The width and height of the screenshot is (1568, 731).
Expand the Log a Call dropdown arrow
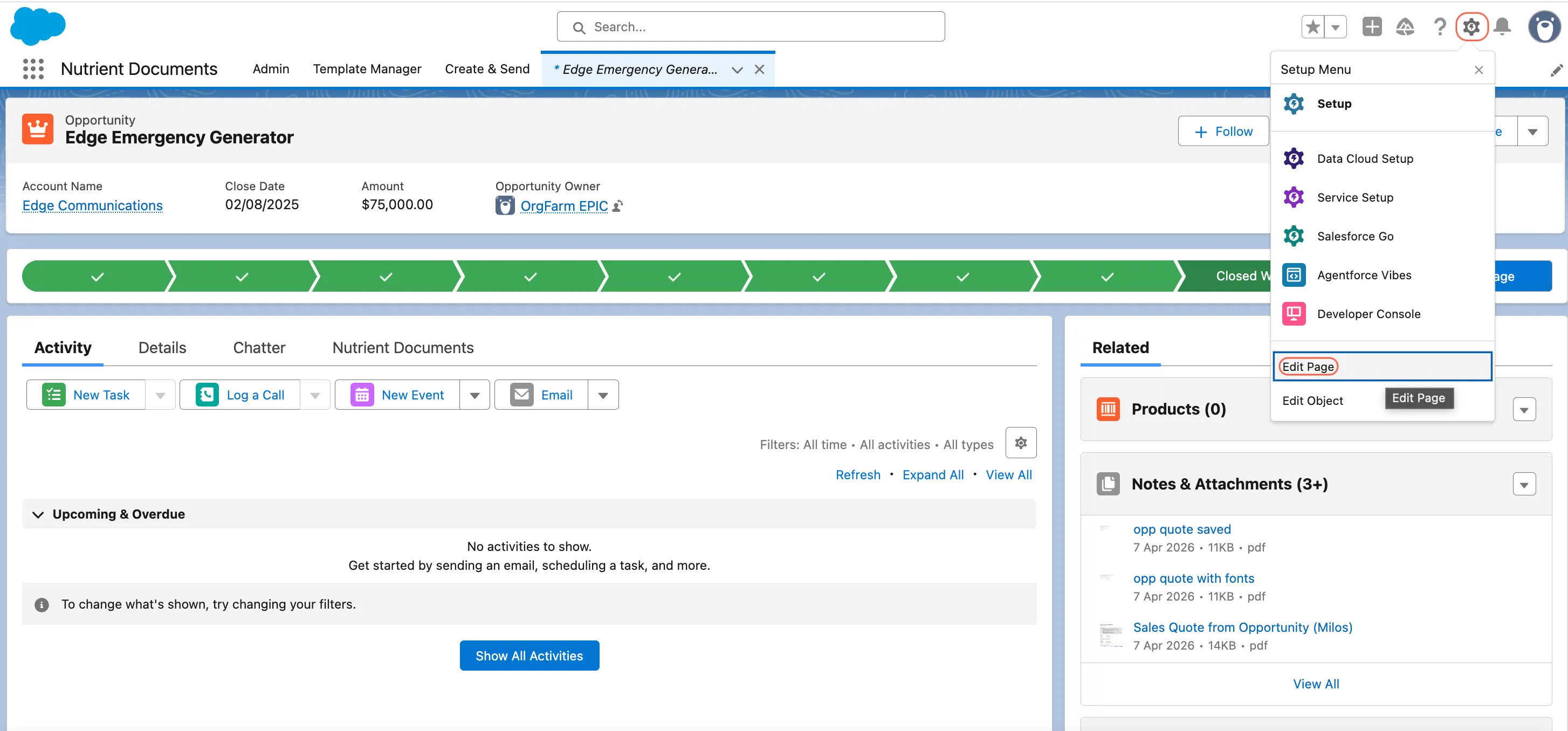pos(315,395)
